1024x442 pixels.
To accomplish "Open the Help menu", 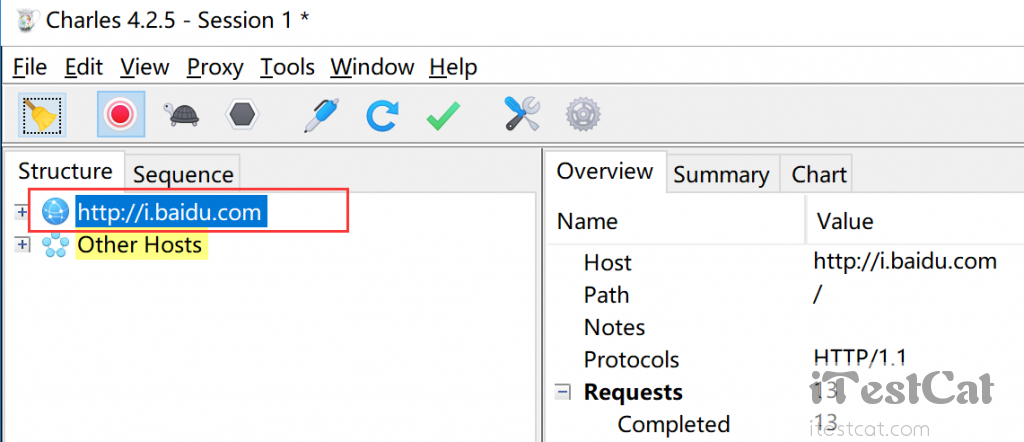I will pyautogui.click(x=453, y=67).
